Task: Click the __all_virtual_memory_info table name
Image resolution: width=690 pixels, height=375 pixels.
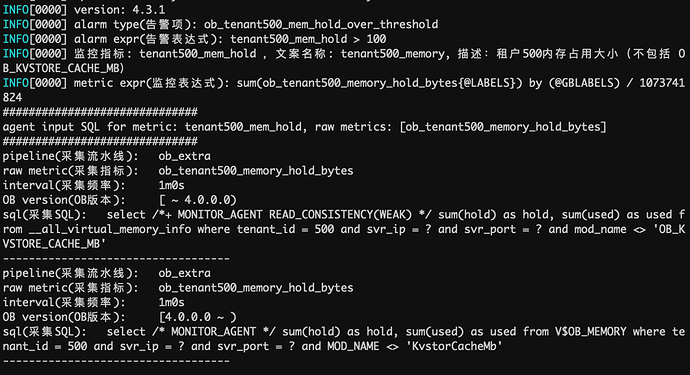Action: coord(110,229)
